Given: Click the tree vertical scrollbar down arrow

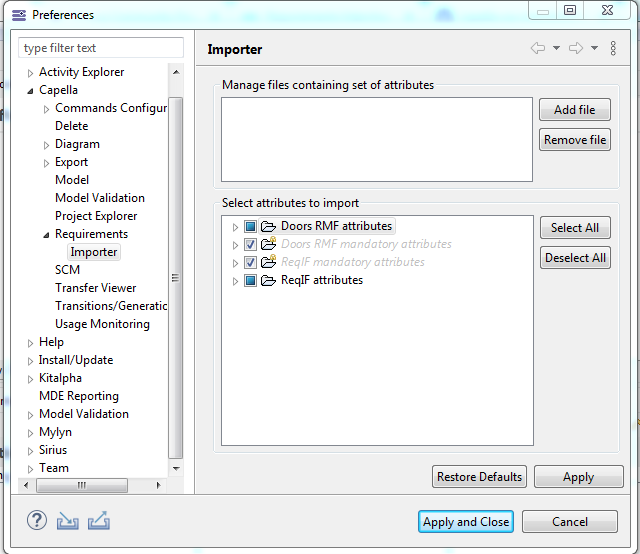Looking at the screenshot, I should pos(176,469).
